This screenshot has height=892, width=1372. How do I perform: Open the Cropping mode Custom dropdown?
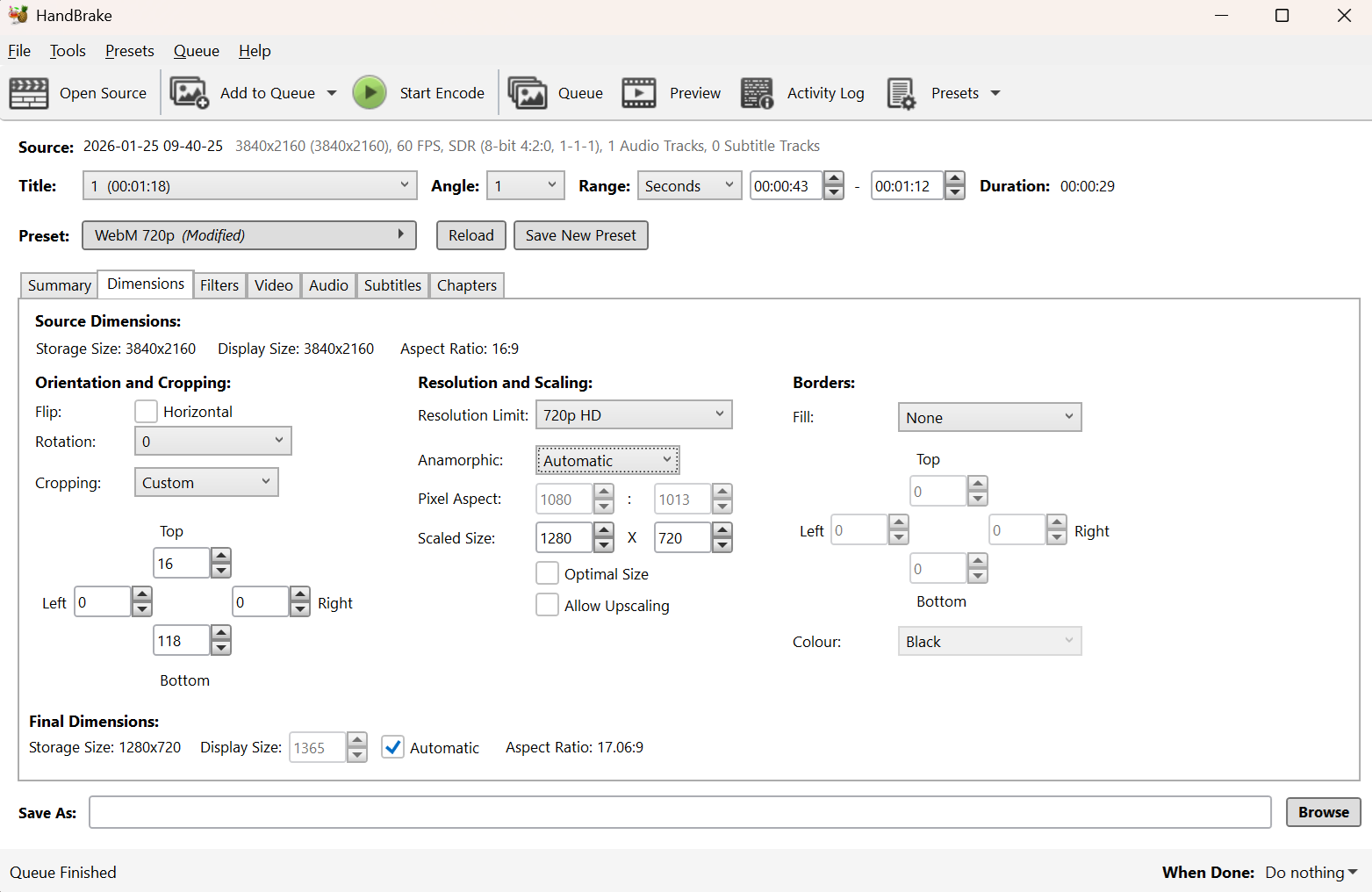coord(205,483)
